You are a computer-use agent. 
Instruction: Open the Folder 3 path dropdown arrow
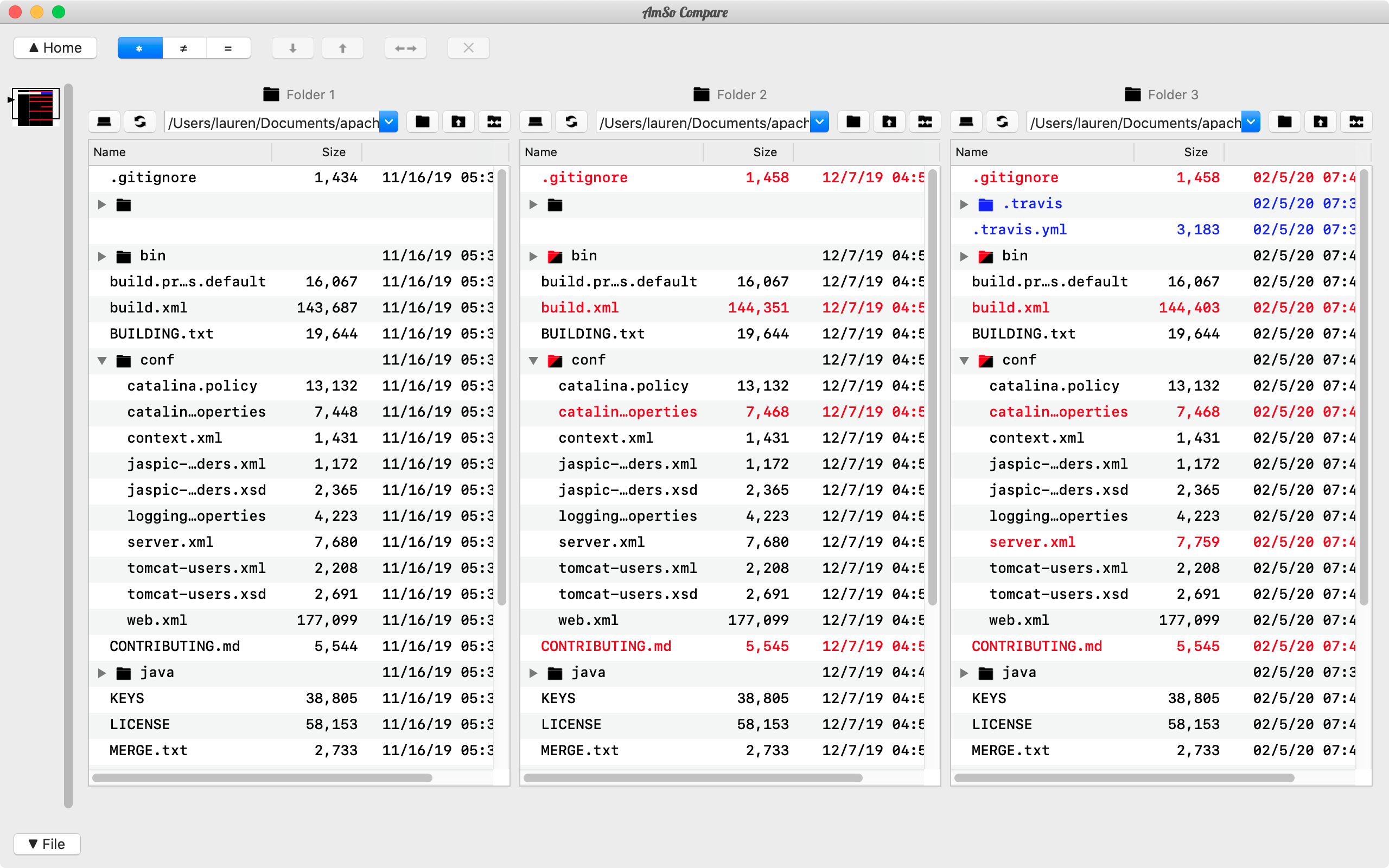point(1251,122)
